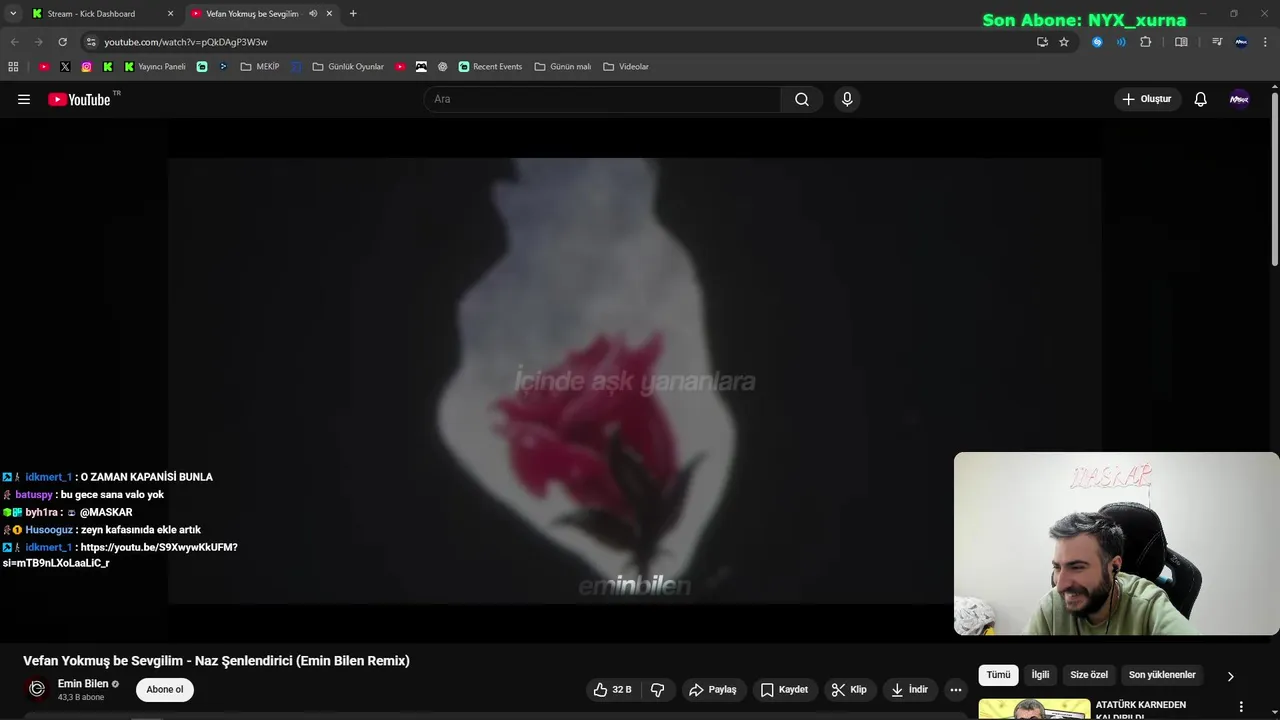
Task: Click the video player area
Action: click(634, 380)
